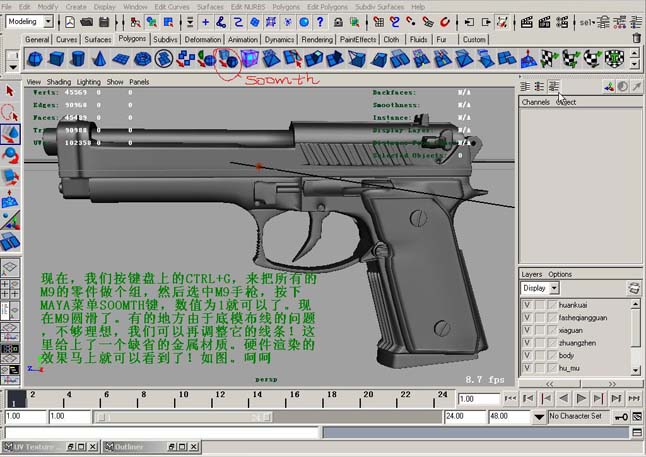Create a polygon cylinder from shelf
This screenshot has height=457, width=646.
pyautogui.click(x=77, y=59)
